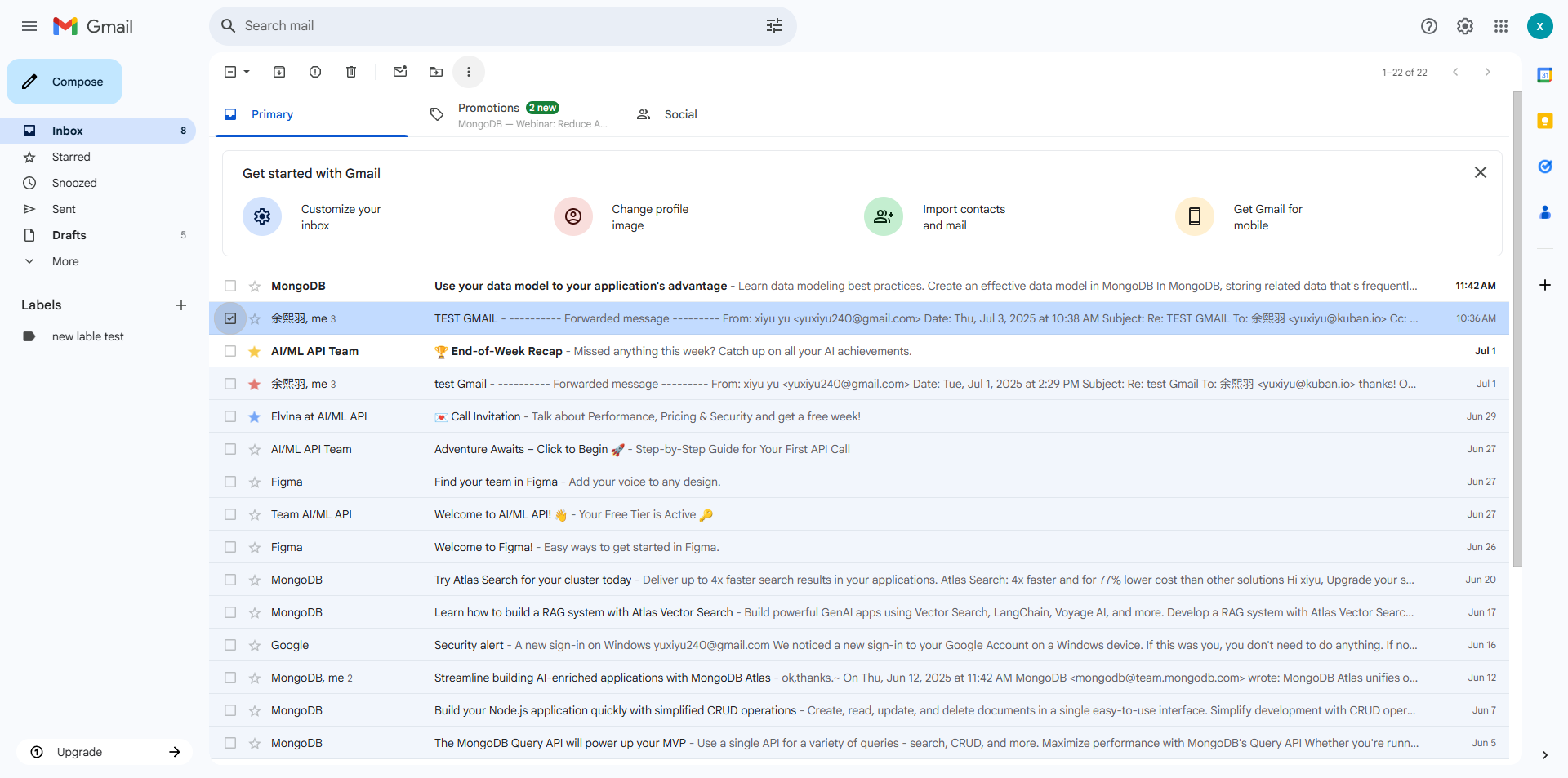This screenshot has height=778, width=1568.
Task: Open the More options three-dot menu
Action: click(469, 72)
